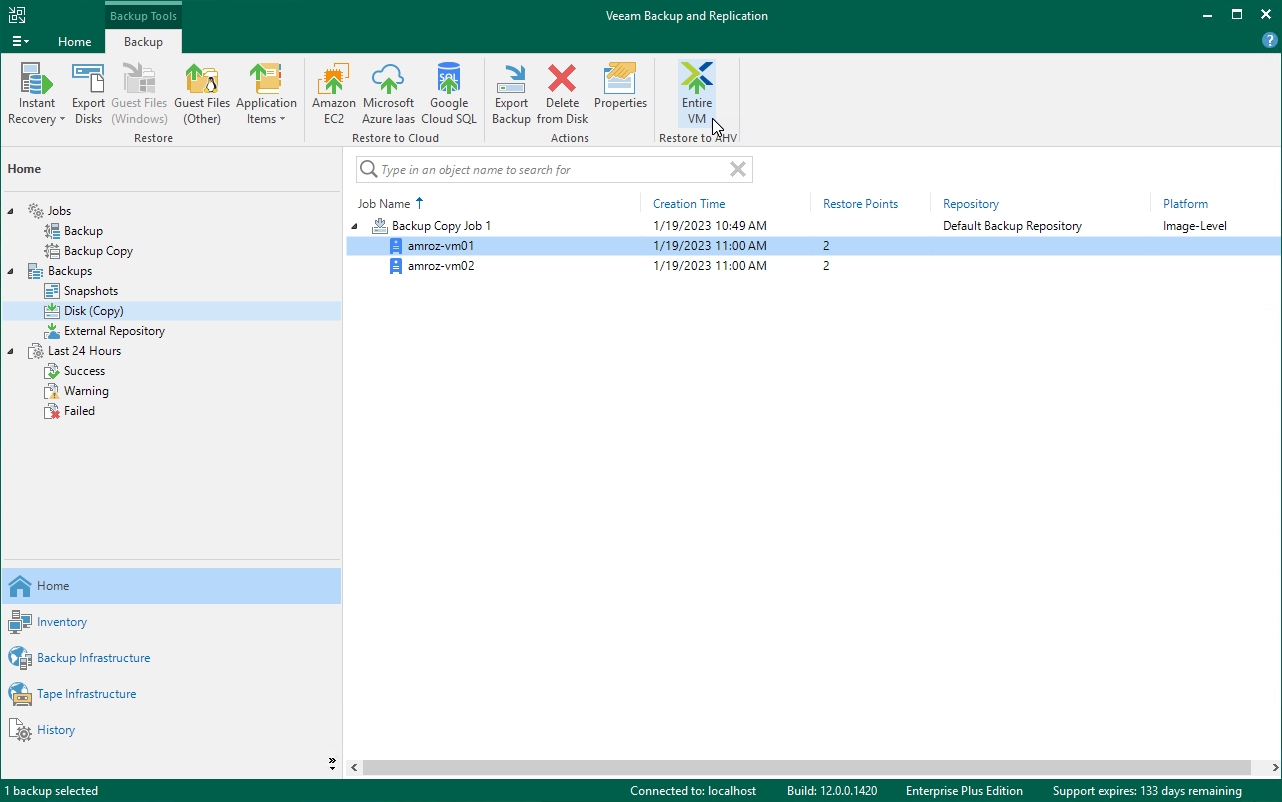Select Disk (Copy) tree item

(94, 311)
